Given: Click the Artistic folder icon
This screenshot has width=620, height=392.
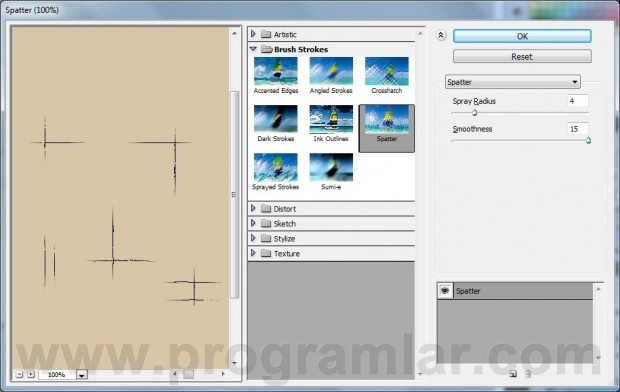Looking at the screenshot, I should [266, 34].
